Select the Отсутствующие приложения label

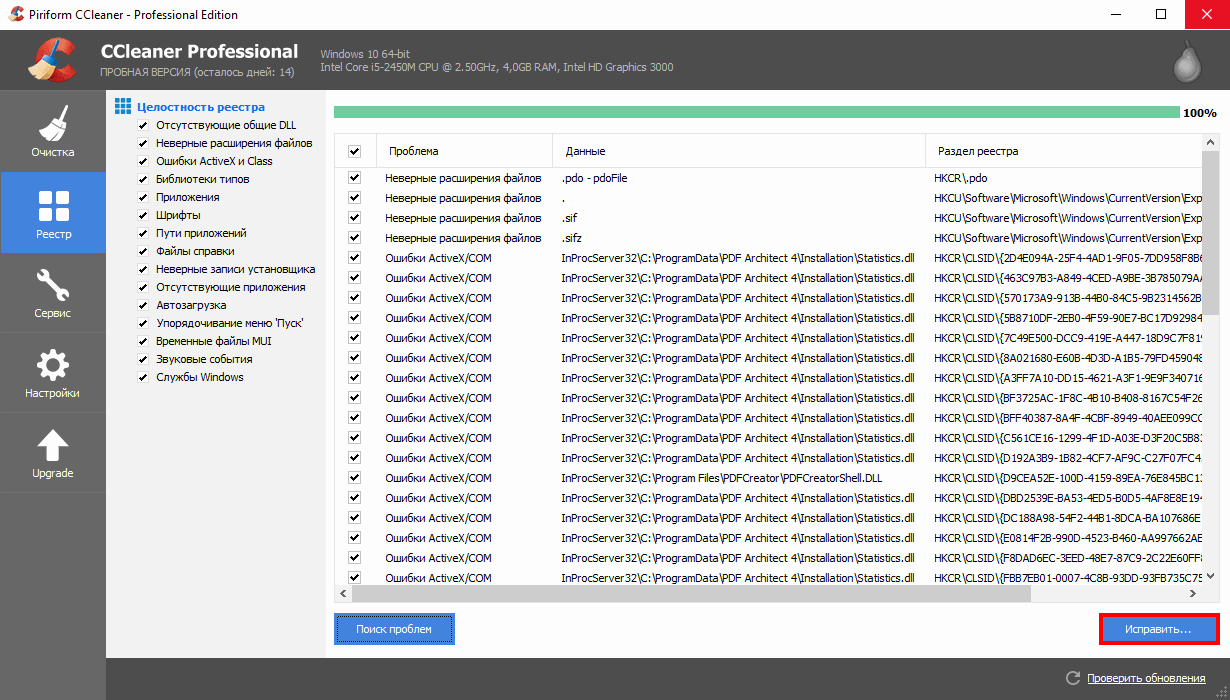click(230, 287)
